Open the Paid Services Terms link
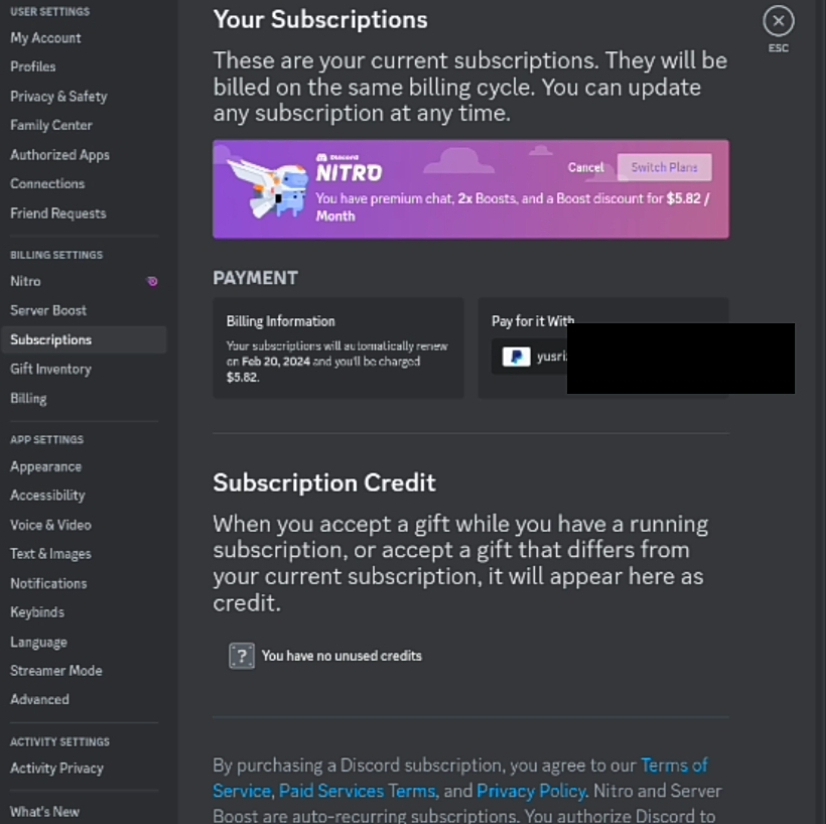This screenshot has height=824, width=826. (x=358, y=791)
